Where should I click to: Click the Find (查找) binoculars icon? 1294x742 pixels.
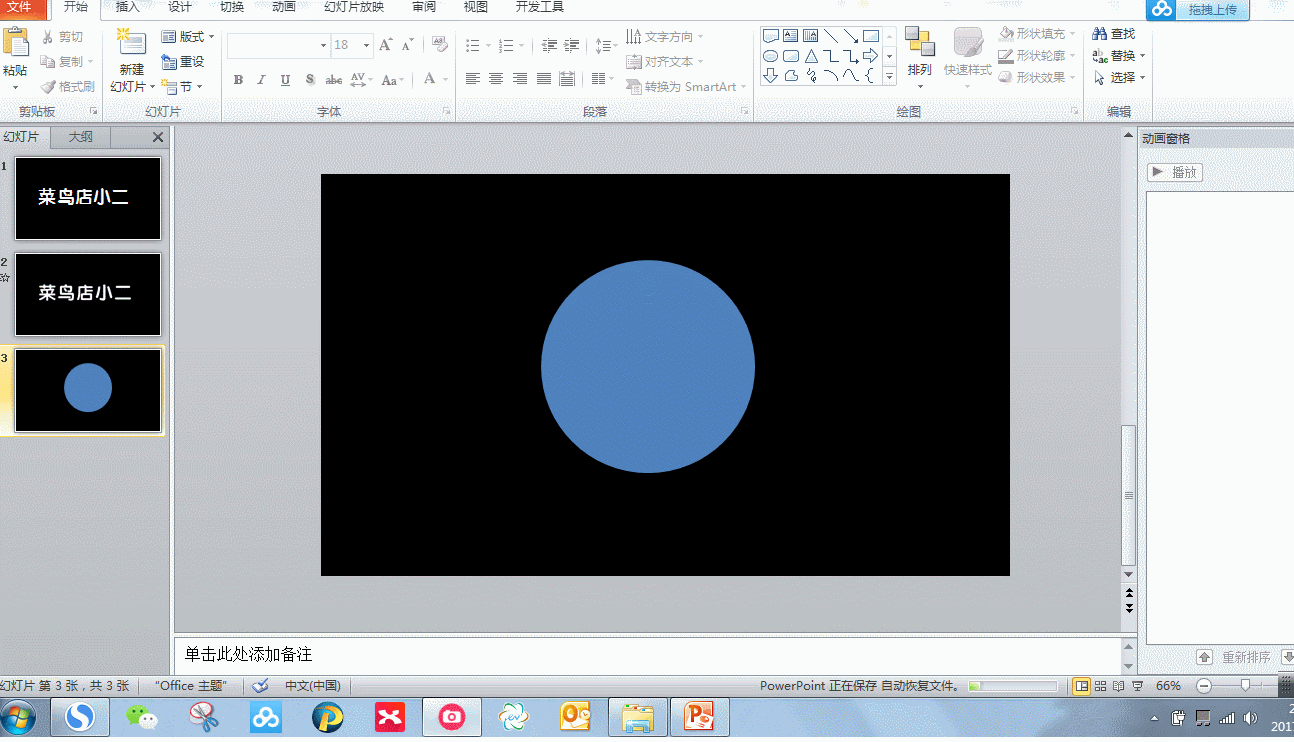click(1100, 34)
